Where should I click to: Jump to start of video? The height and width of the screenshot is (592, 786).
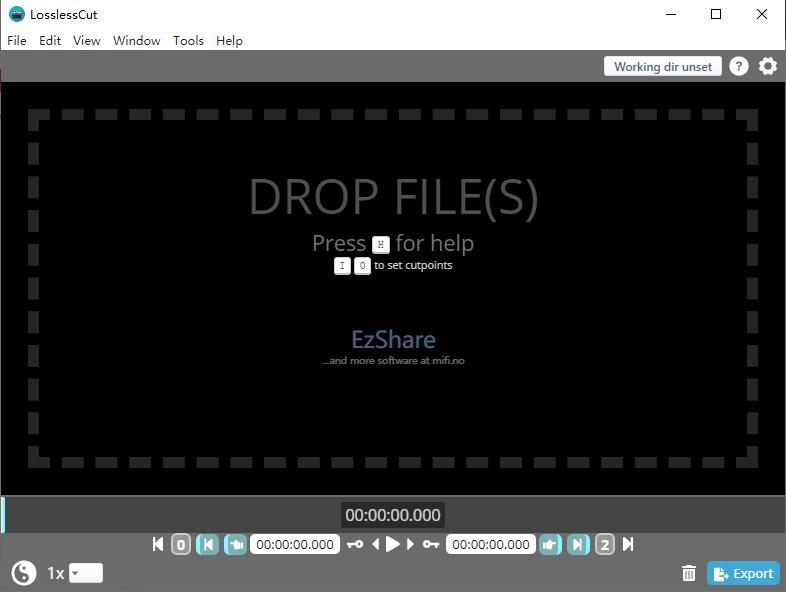pos(158,544)
